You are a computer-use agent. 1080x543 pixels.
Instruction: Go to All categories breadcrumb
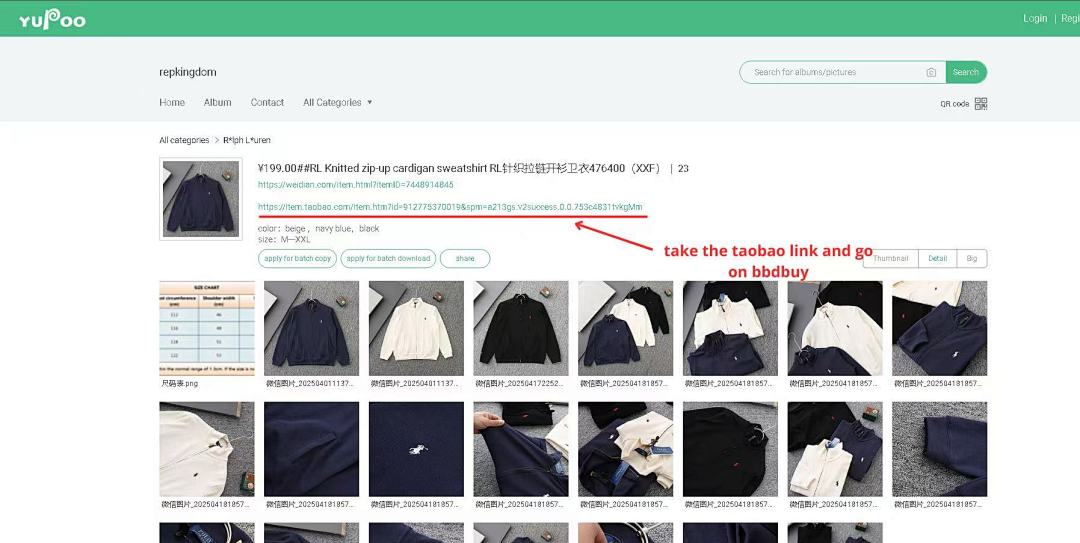pyautogui.click(x=184, y=140)
